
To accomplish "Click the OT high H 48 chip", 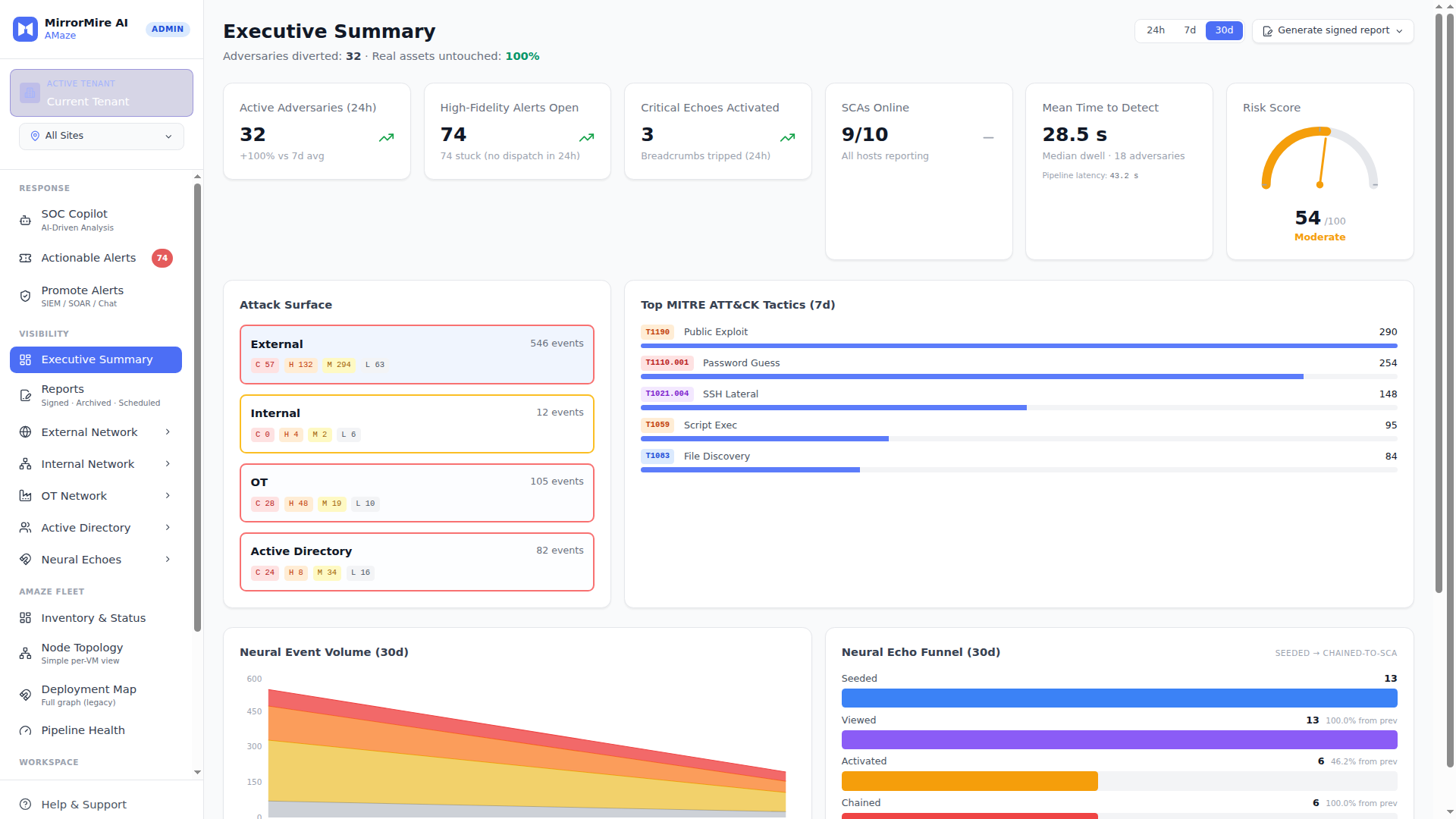I will 298,504.
